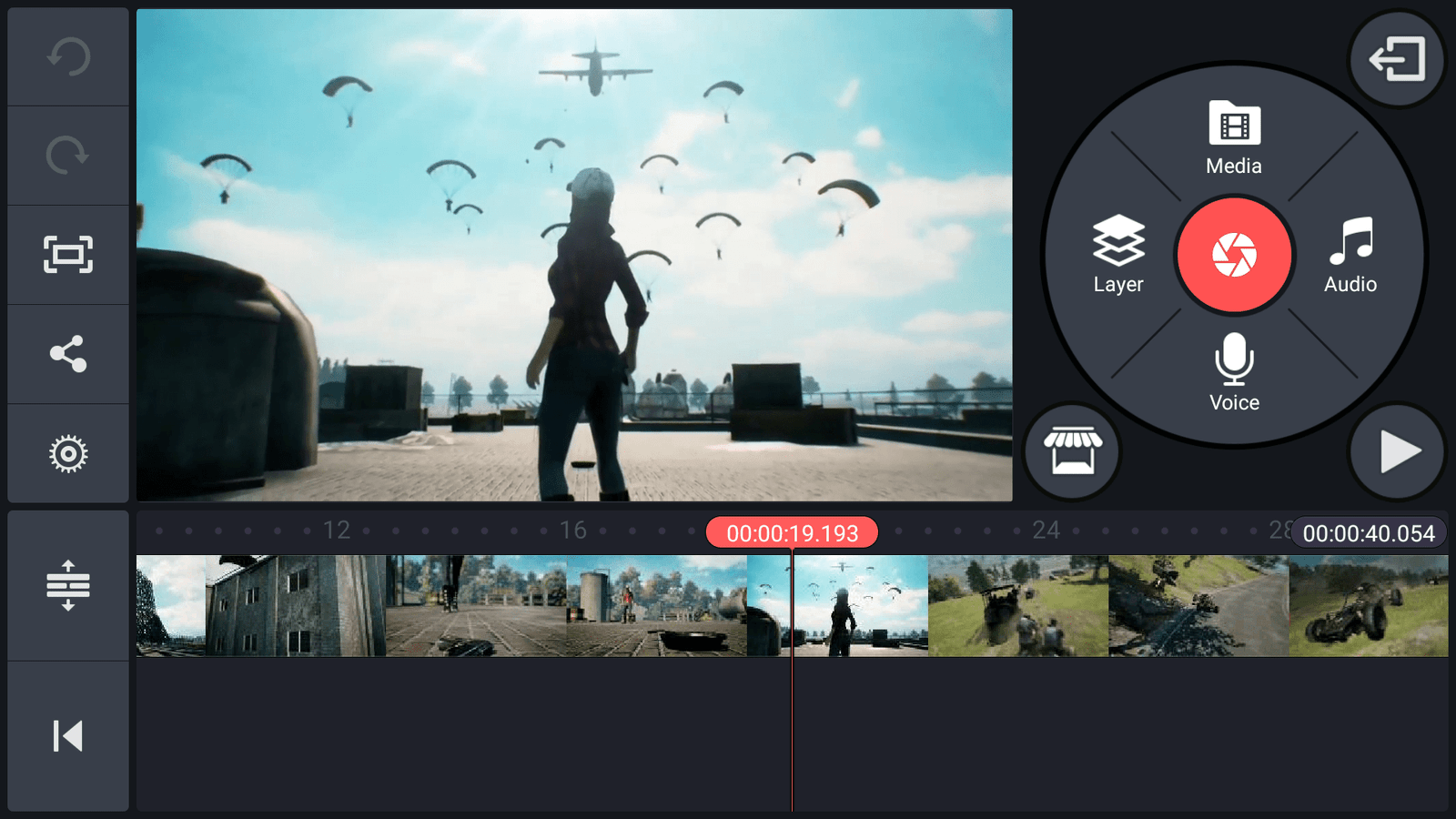Open the Share icon
The height and width of the screenshot is (819, 1456).
[x=68, y=354]
